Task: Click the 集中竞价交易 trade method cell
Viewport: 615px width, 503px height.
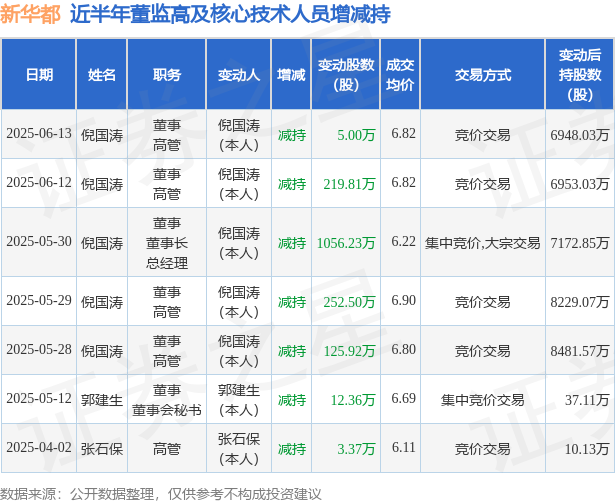Action: click(482, 400)
